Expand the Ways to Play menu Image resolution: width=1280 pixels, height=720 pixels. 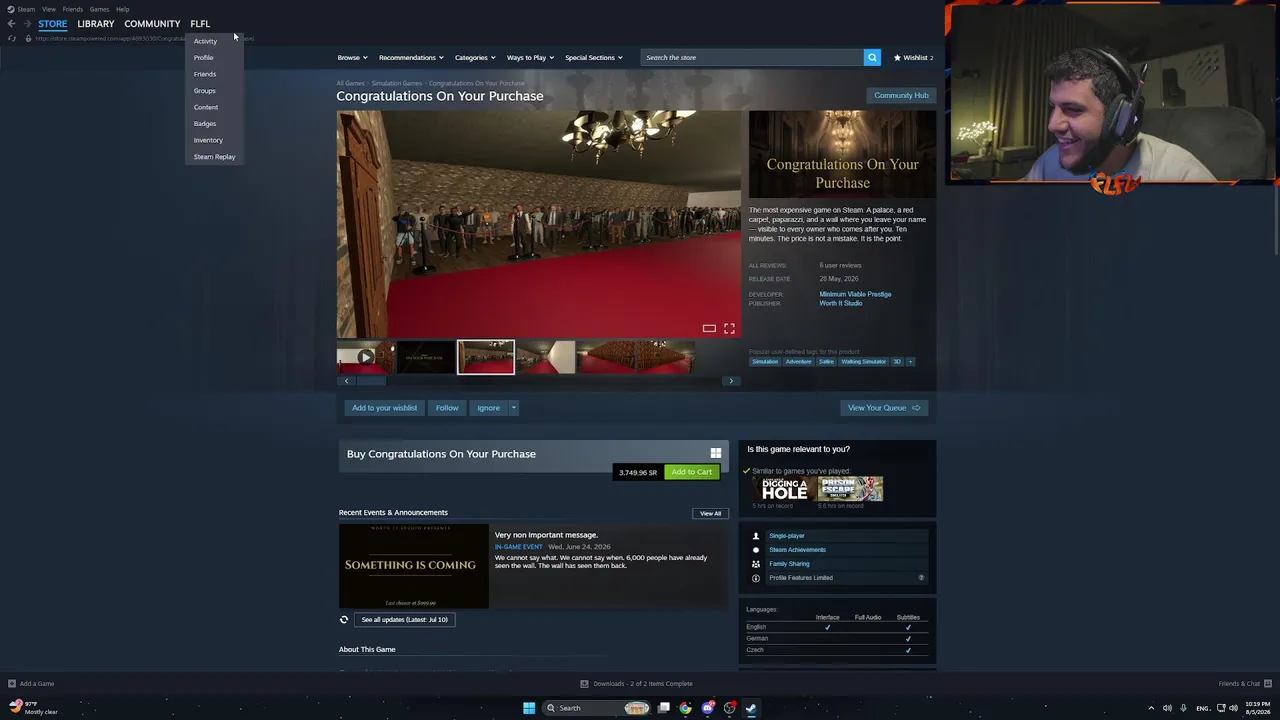[x=530, y=58]
